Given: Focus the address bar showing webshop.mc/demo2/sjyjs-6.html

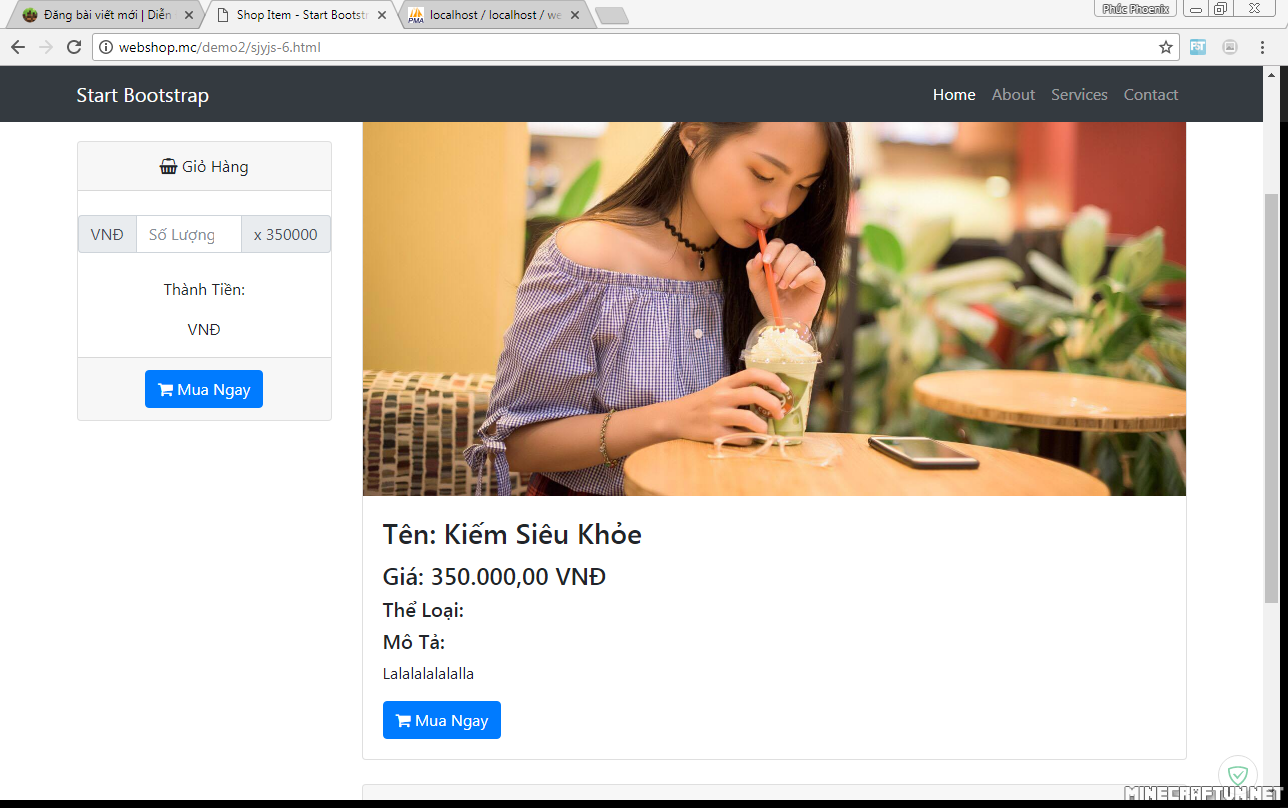Looking at the screenshot, I should coord(634,47).
